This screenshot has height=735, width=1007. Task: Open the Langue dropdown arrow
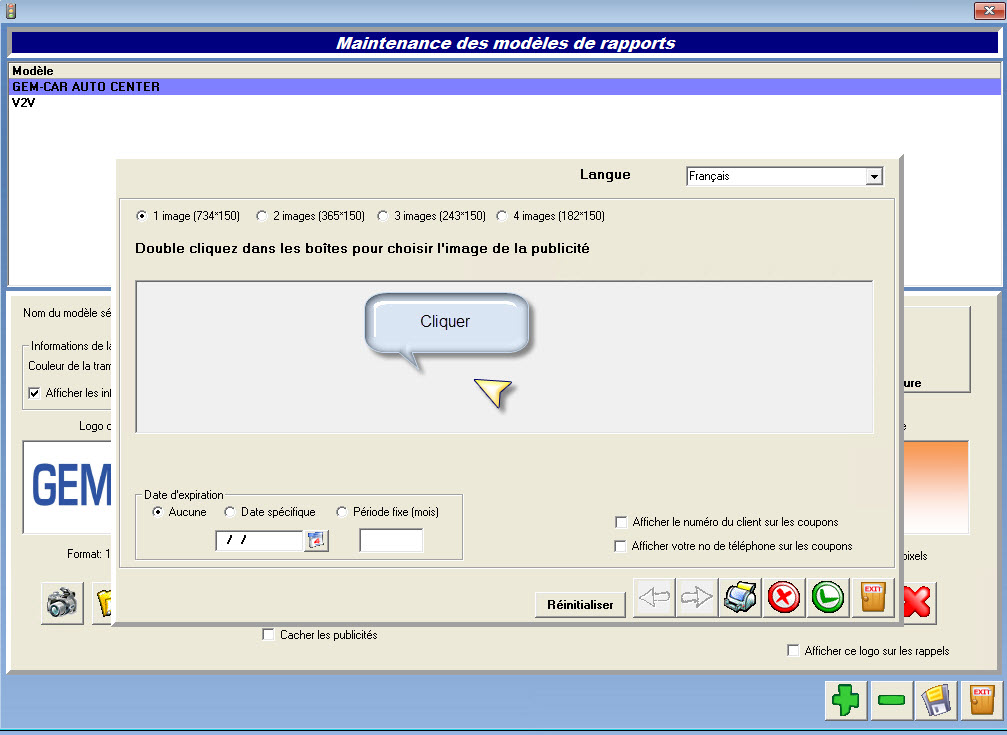pyautogui.click(x=874, y=176)
